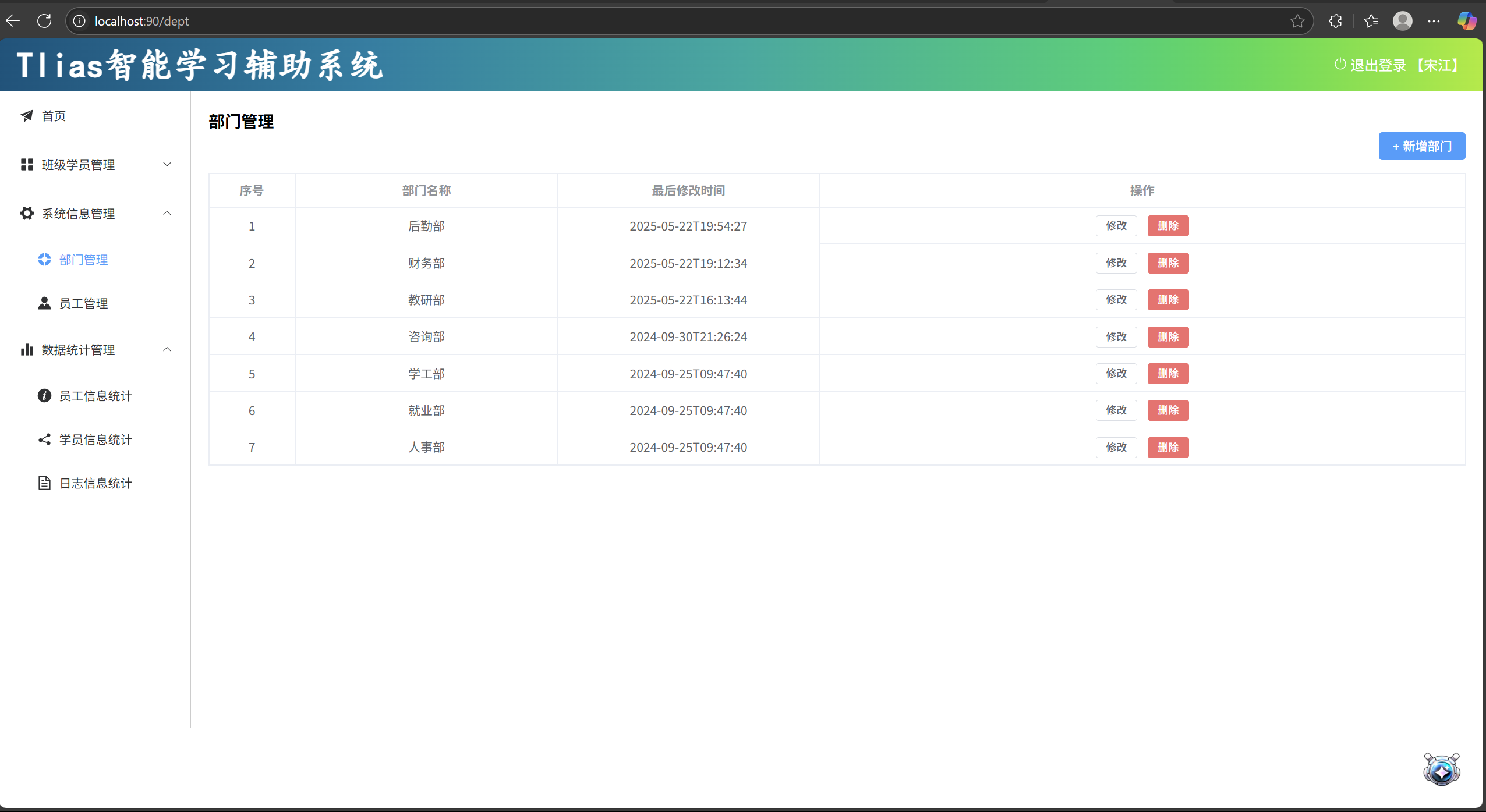1486x812 pixels.
Task: Click the browser profile avatar icon
Action: (x=1402, y=22)
